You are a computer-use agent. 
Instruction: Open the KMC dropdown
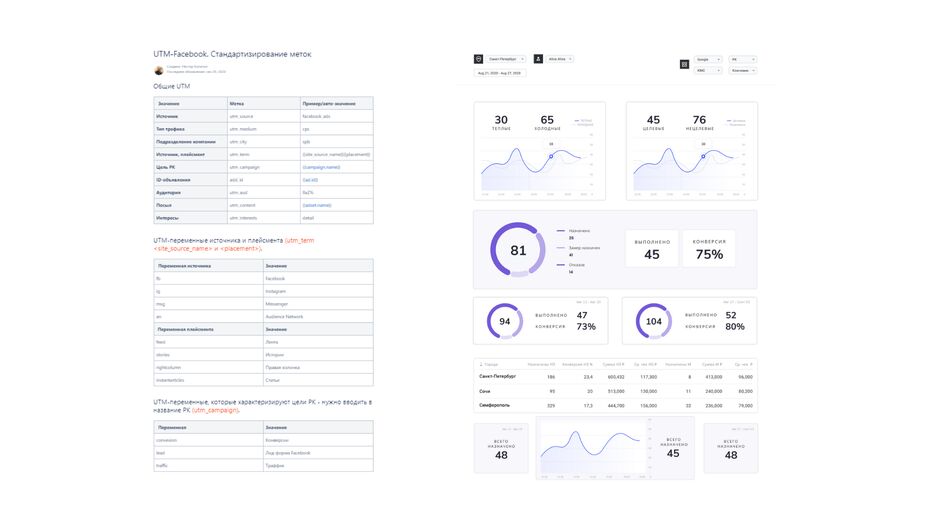[708, 70]
